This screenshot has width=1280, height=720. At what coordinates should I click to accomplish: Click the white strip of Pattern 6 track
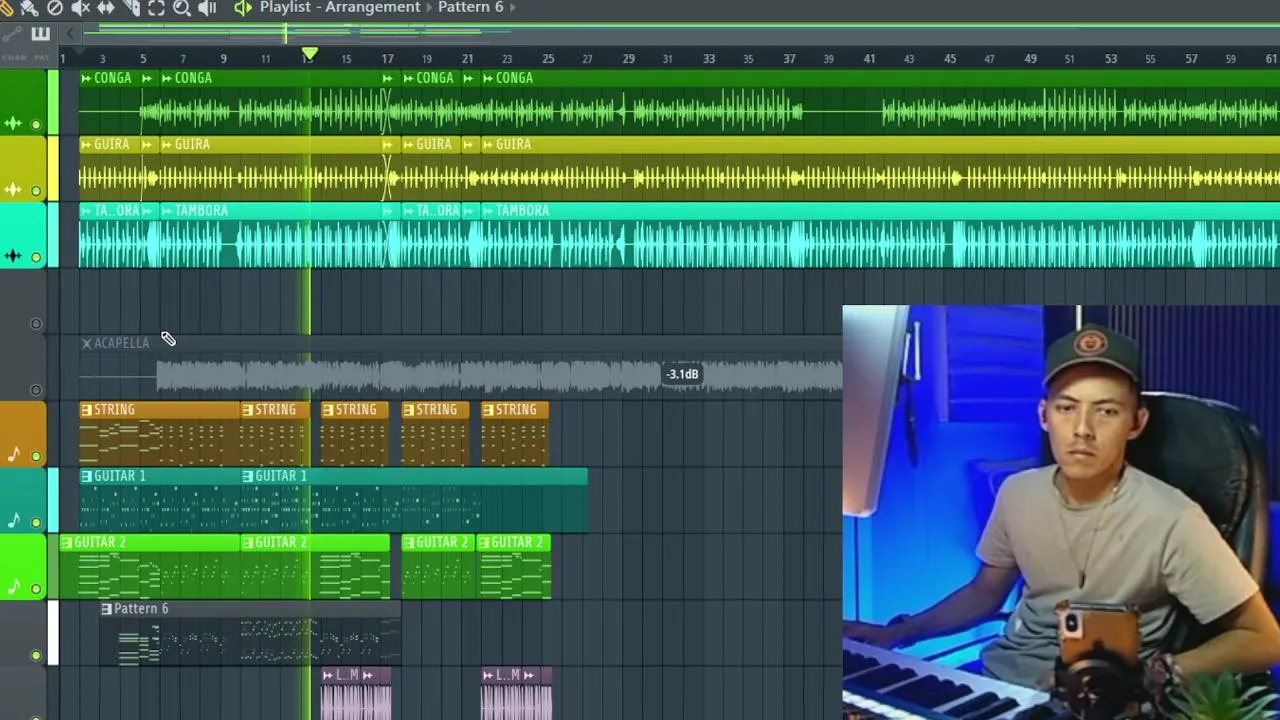(x=53, y=633)
